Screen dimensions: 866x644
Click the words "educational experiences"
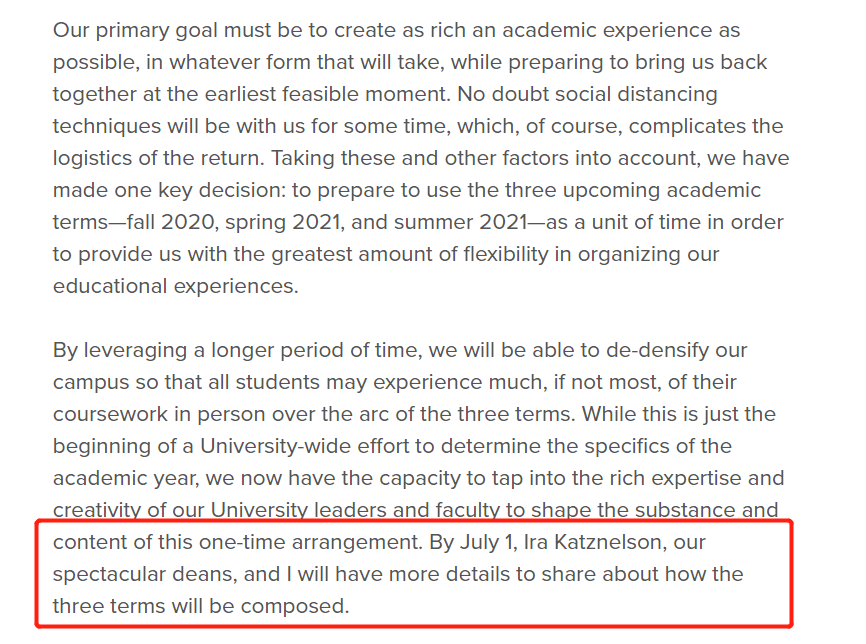click(176, 287)
